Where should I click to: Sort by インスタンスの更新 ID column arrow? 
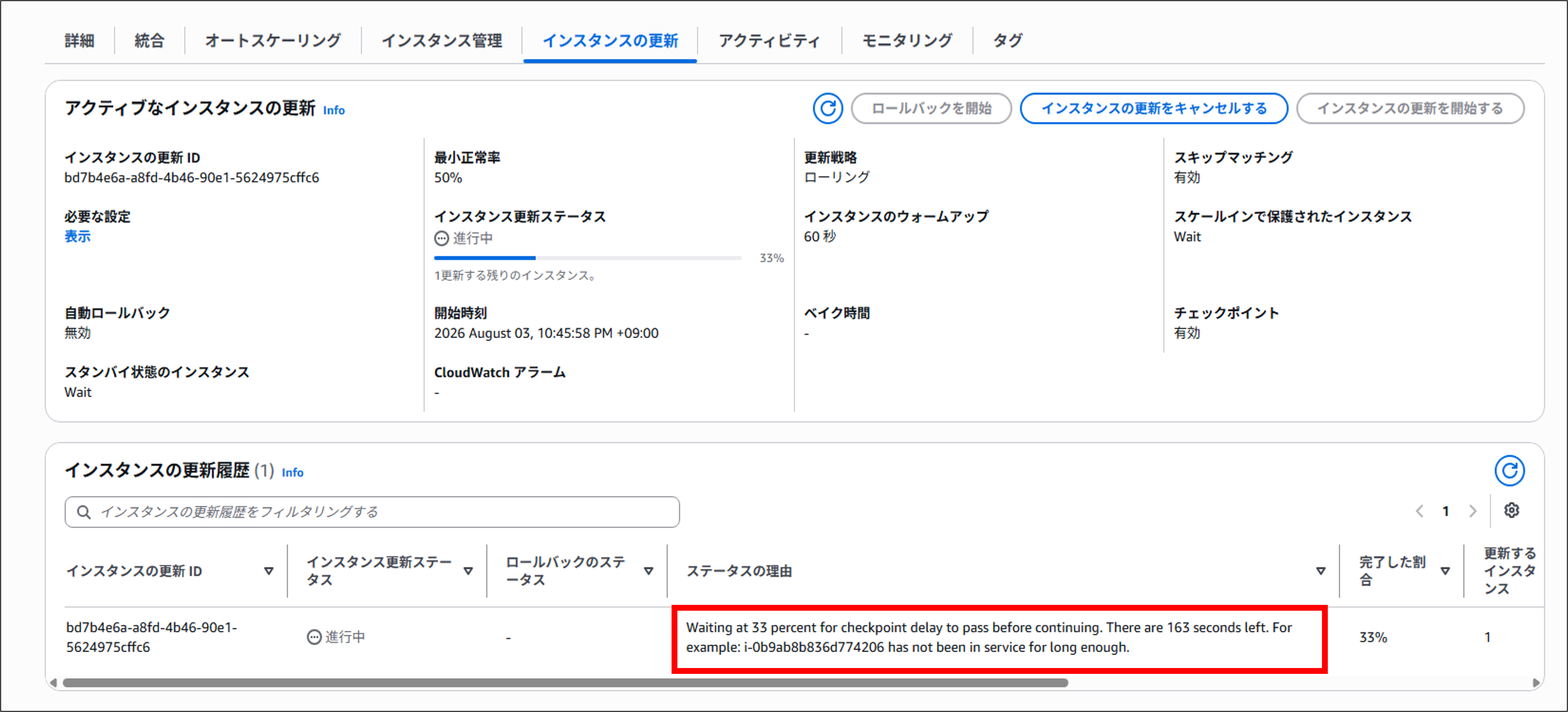click(269, 571)
